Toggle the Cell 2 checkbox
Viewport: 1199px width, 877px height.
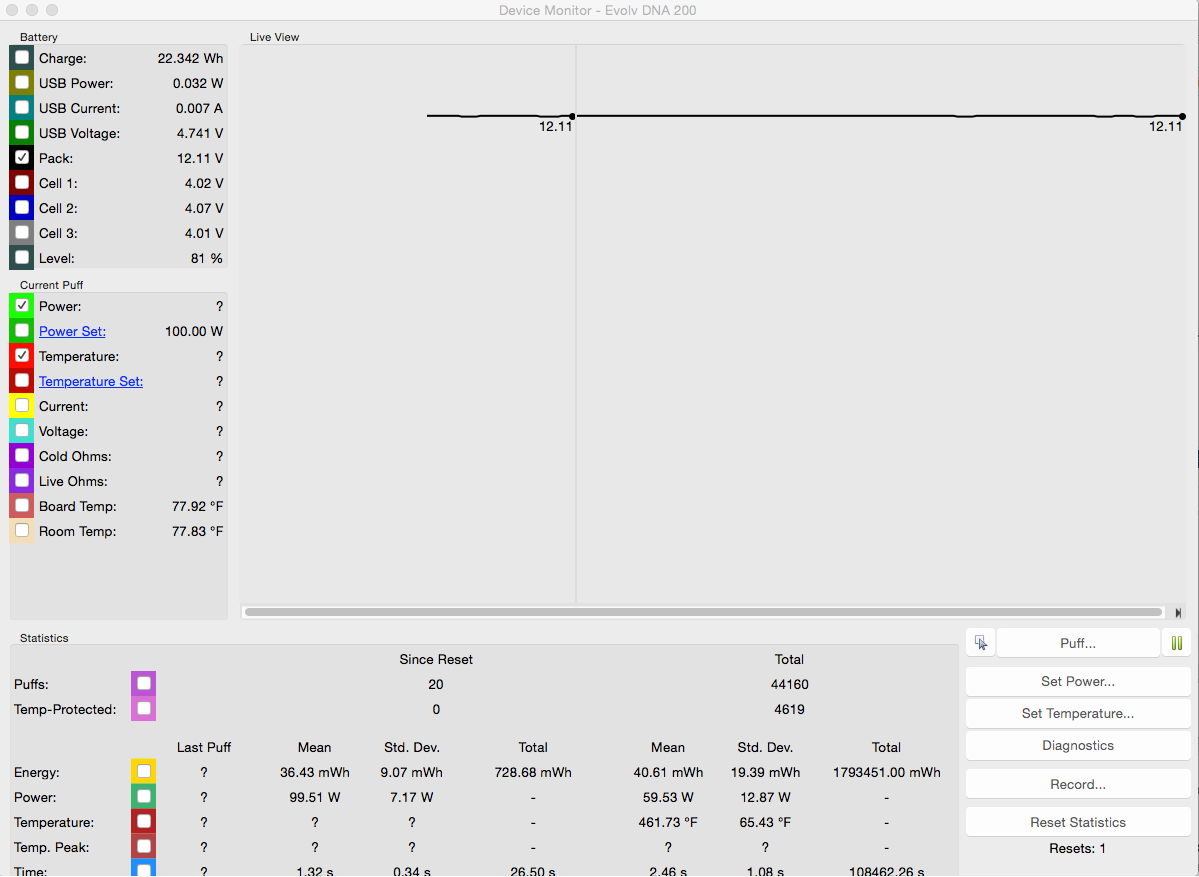point(22,208)
